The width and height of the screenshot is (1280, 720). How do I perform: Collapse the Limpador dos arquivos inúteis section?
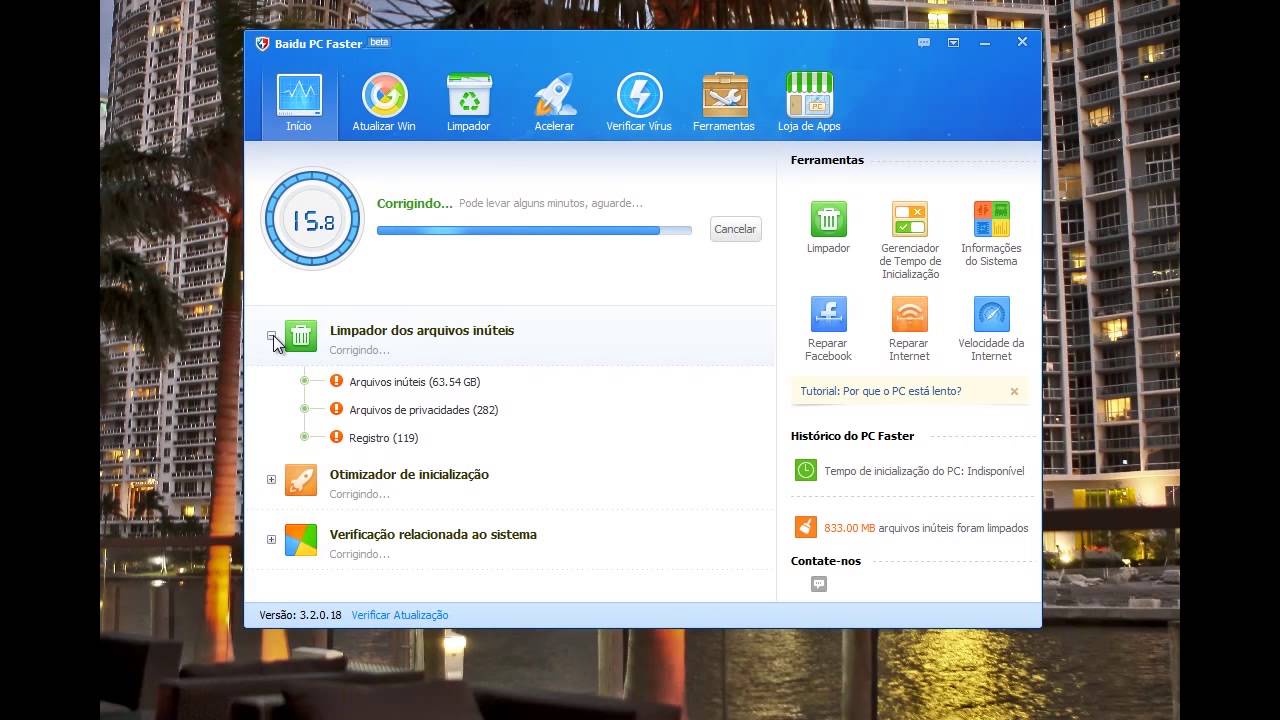[271, 336]
